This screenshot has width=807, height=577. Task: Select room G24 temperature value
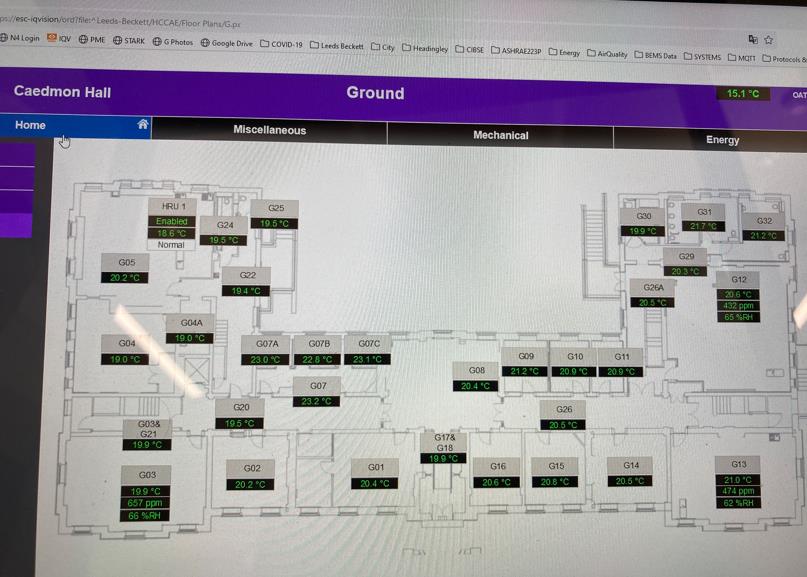223,240
